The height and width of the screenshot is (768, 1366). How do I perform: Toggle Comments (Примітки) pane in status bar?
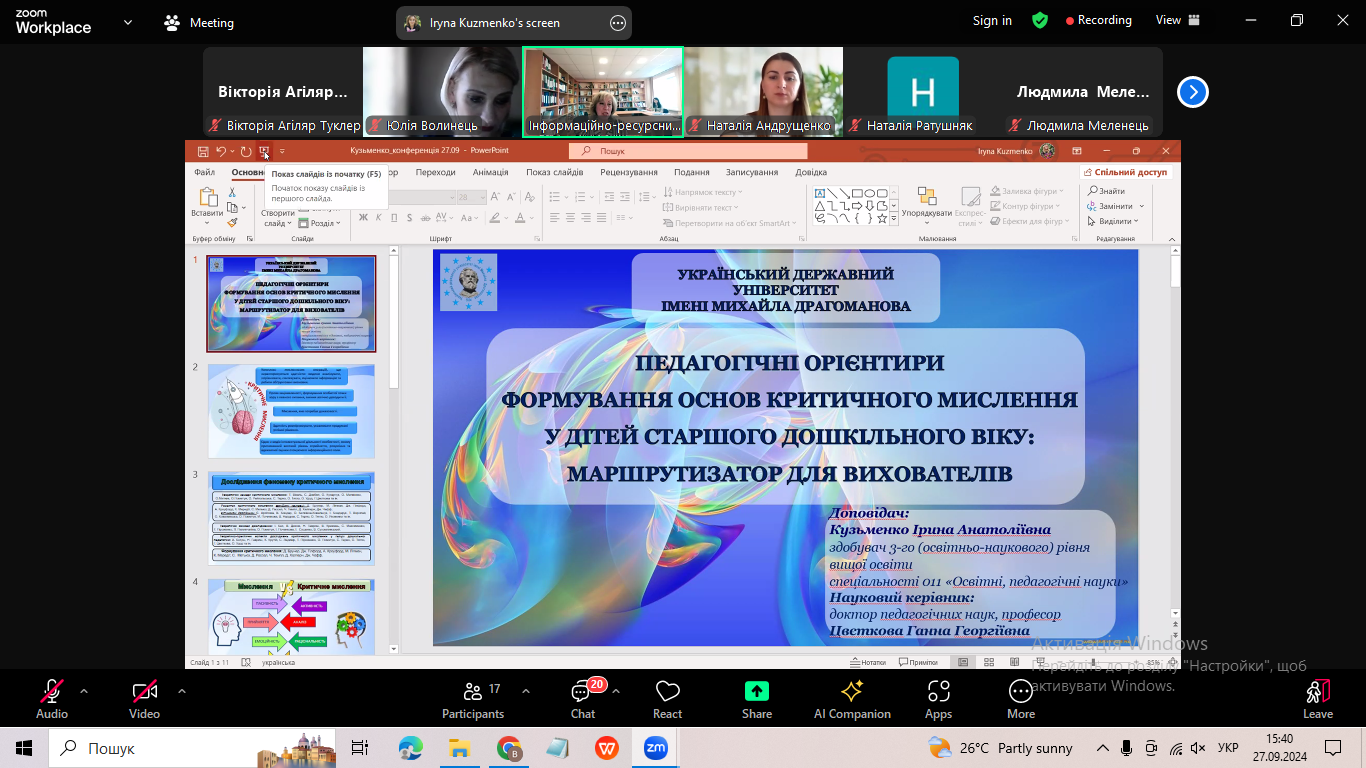919,662
